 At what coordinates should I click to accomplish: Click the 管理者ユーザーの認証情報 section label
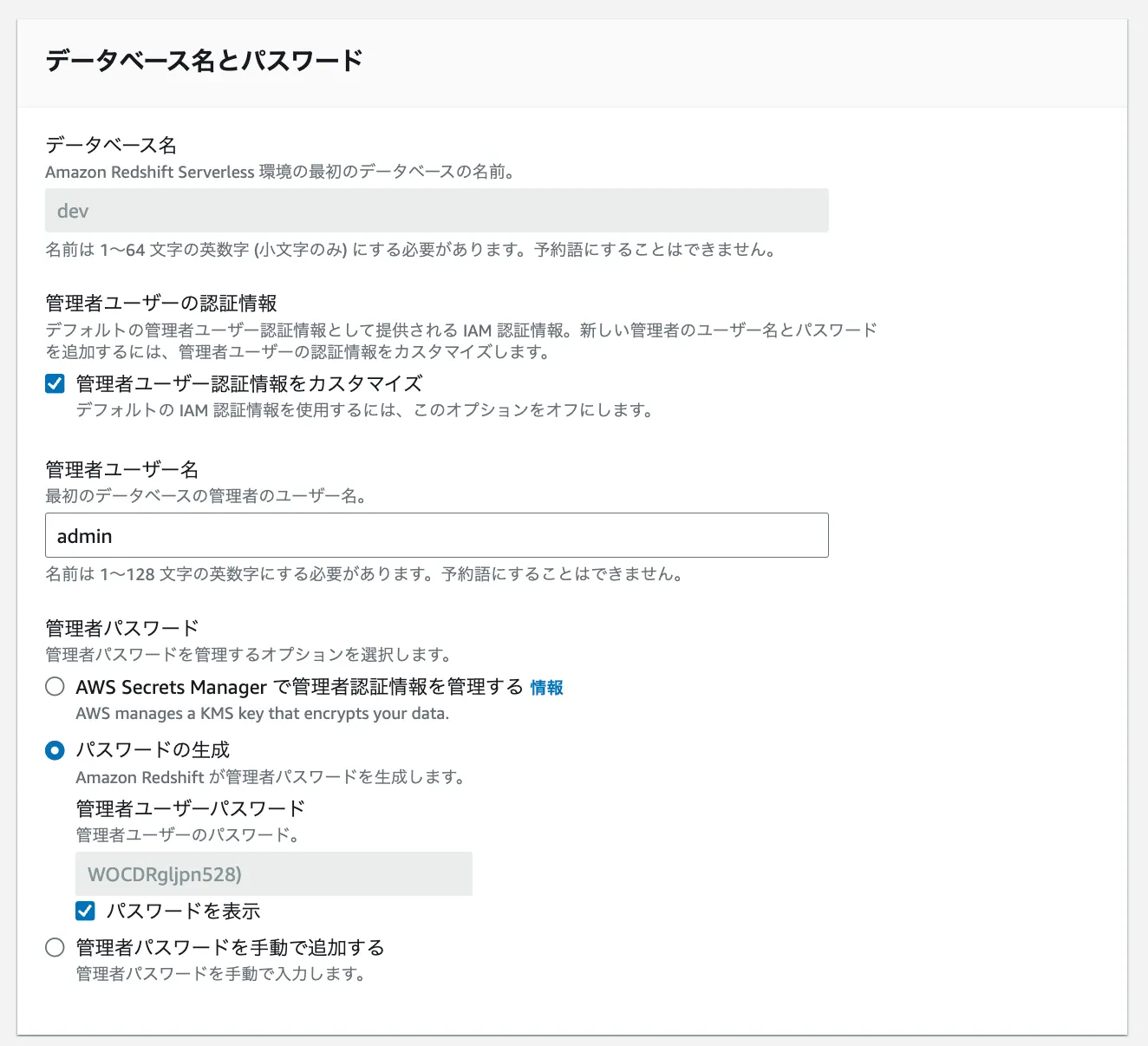pos(161,303)
